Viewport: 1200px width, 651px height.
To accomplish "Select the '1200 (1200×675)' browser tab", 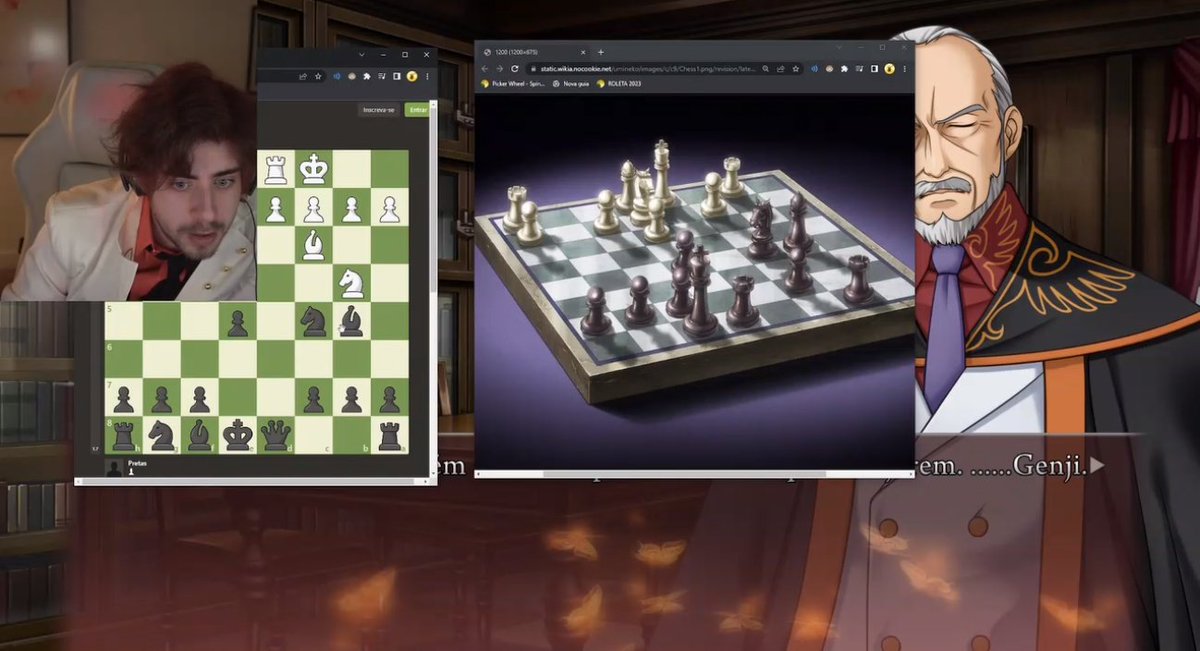I will click(x=535, y=52).
